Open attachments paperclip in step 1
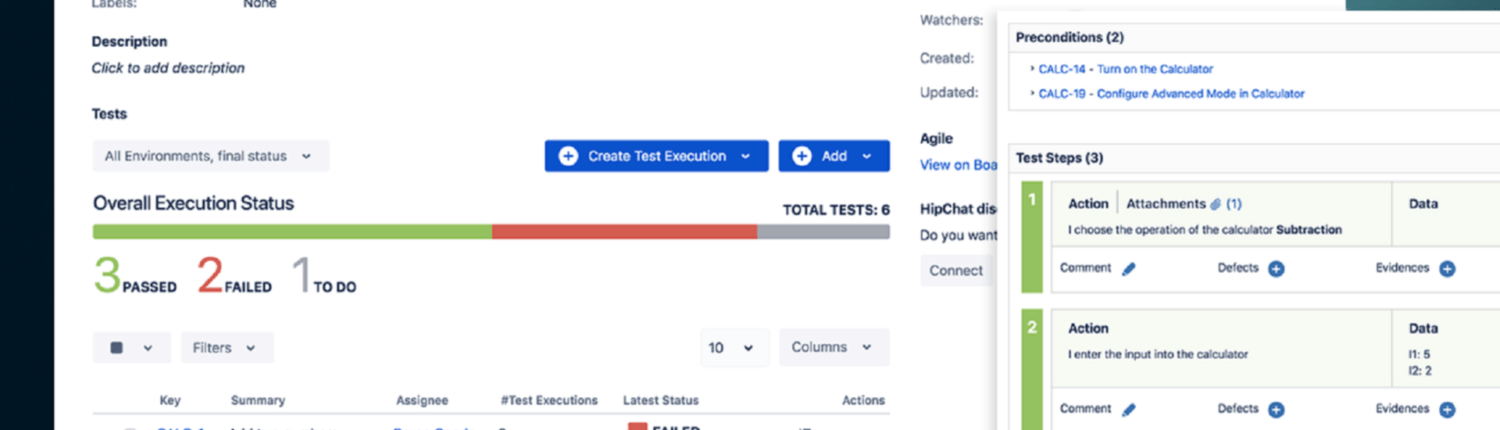Screen dimensions: 1500x430 coord(1216,204)
